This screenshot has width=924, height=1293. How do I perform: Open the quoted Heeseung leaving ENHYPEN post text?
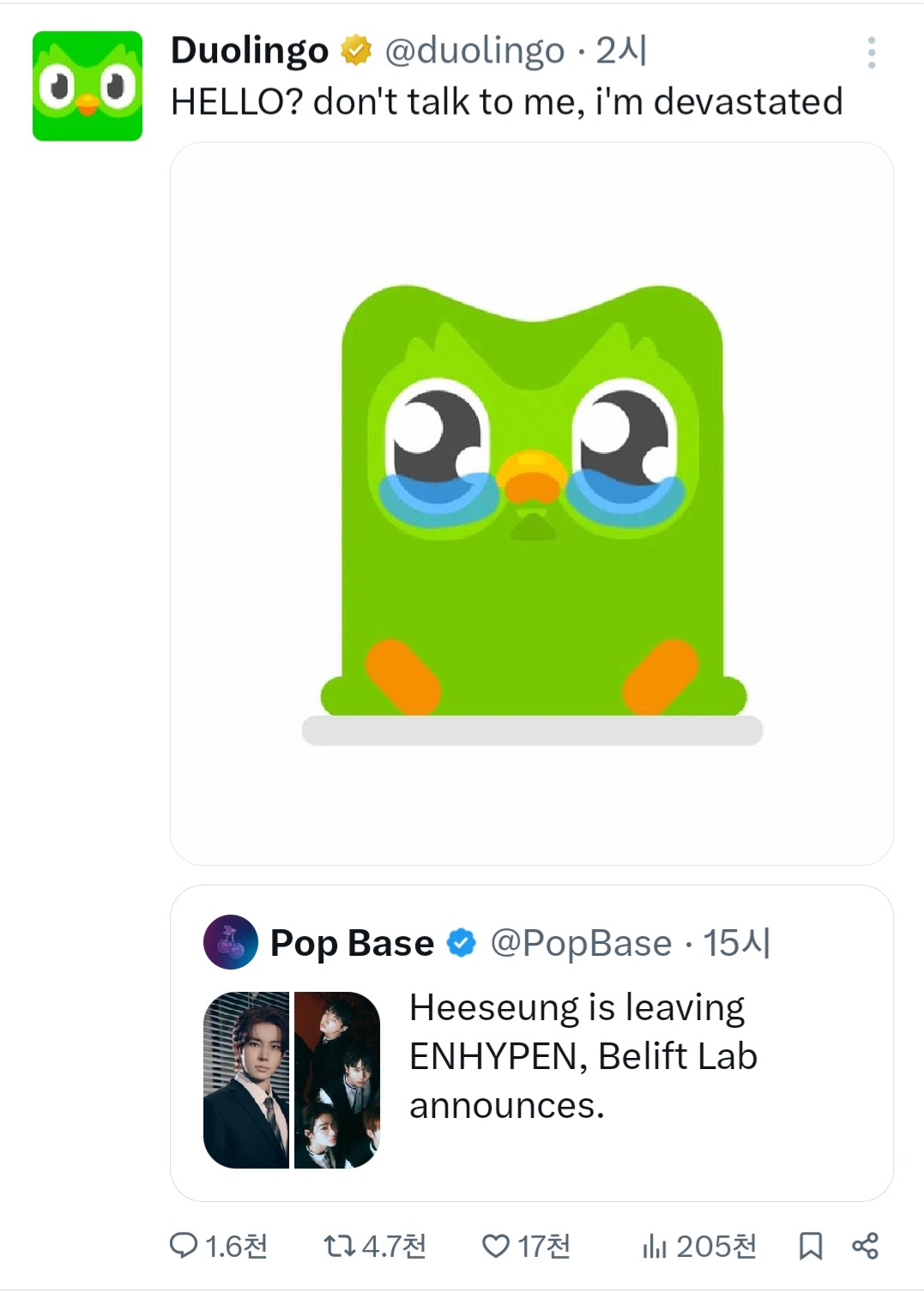pyautogui.click(x=583, y=1056)
